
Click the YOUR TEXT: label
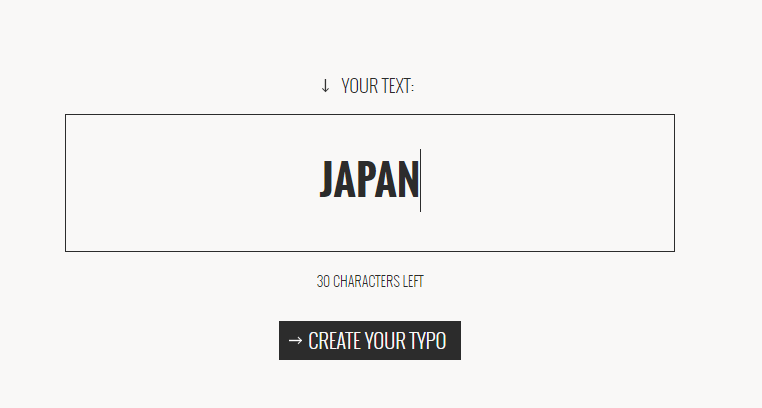pyautogui.click(x=377, y=87)
